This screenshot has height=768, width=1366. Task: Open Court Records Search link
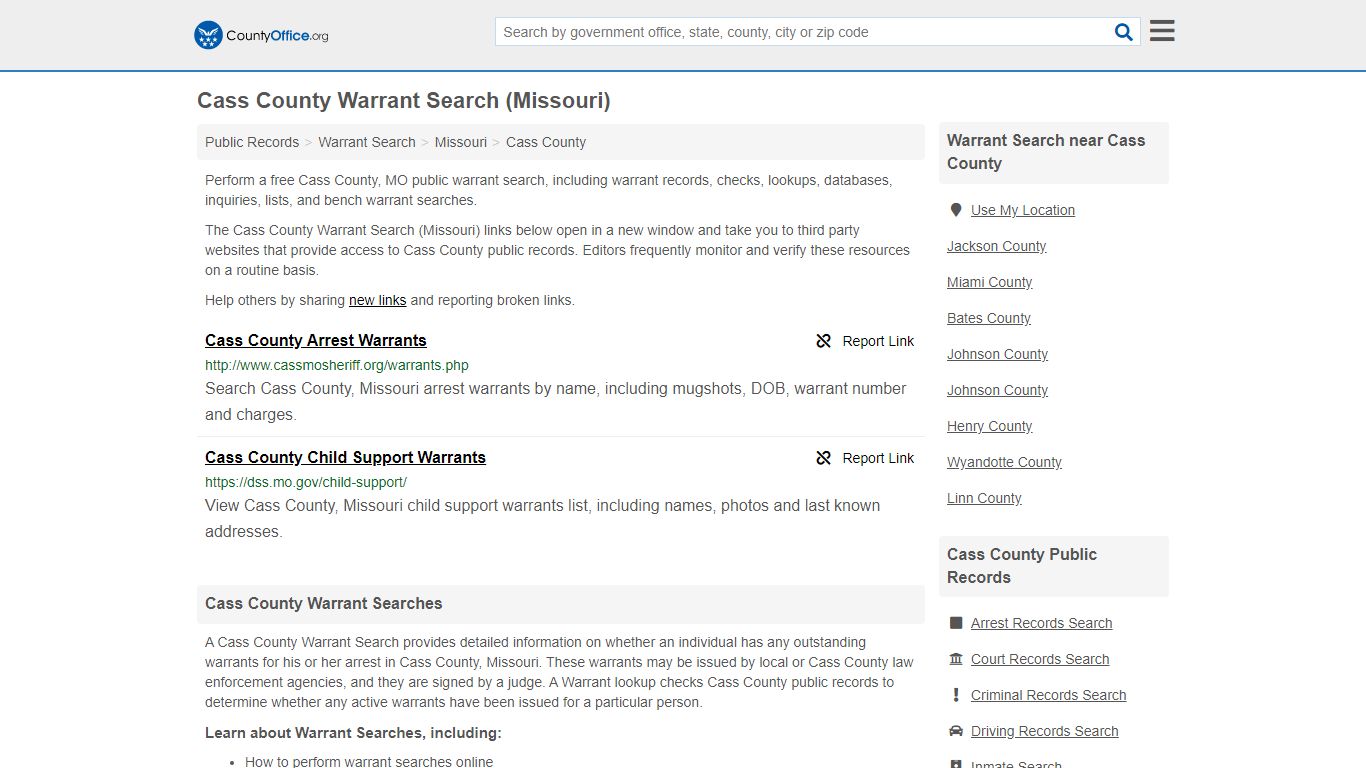point(1040,659)
